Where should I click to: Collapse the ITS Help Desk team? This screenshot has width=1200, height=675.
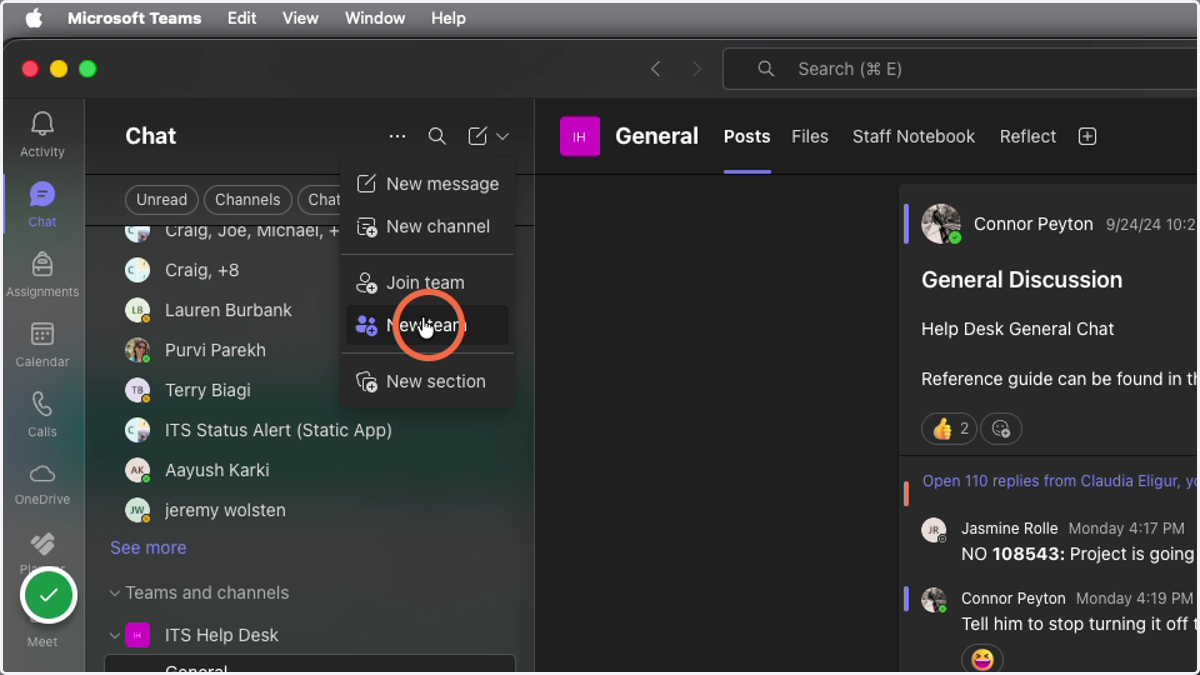[114, 635]
